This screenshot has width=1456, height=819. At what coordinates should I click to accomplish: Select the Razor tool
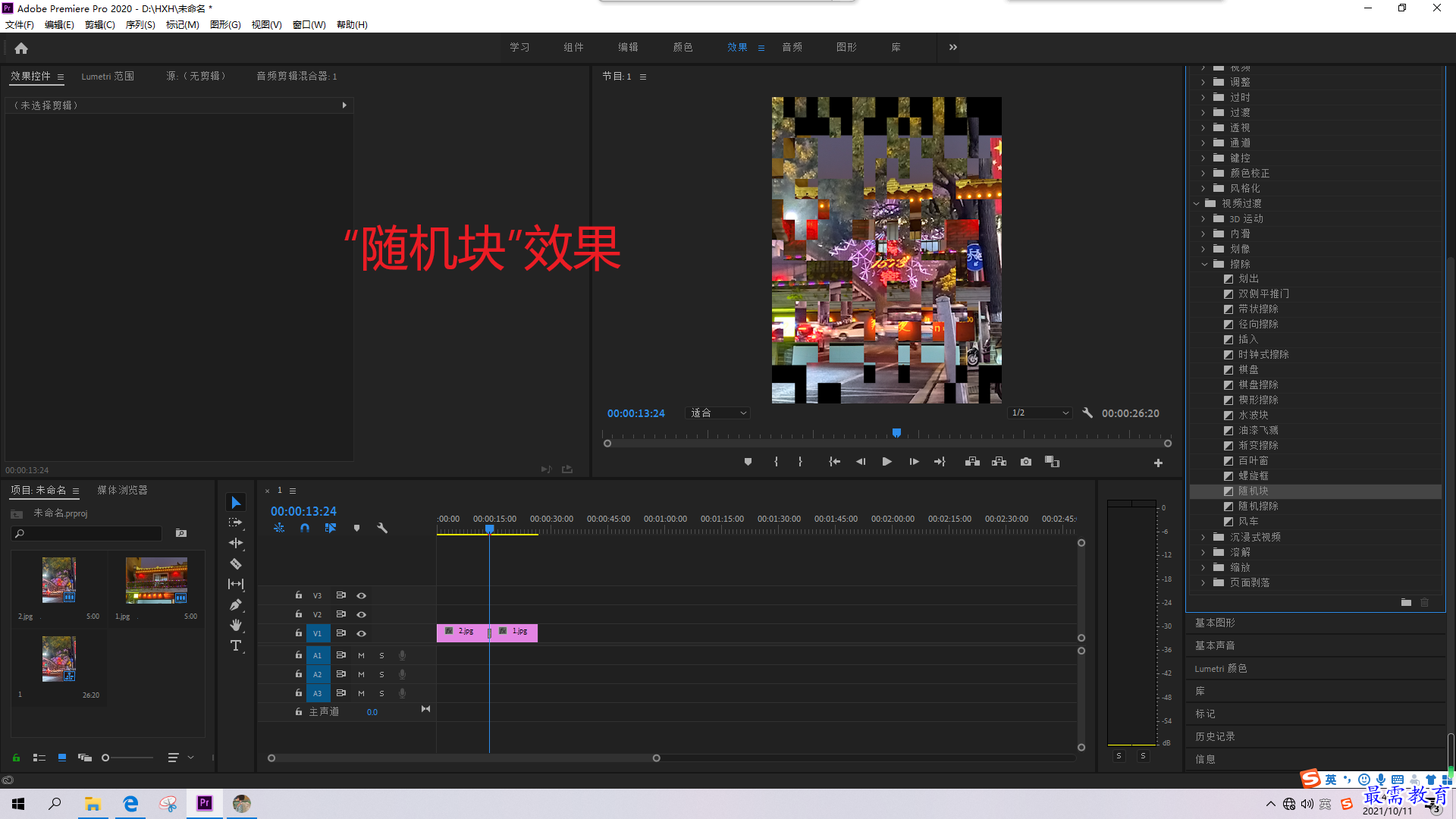[236, 563]
